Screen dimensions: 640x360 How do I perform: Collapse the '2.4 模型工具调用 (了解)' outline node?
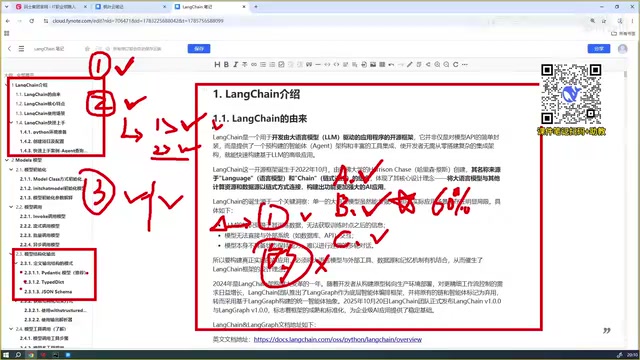[x=11, y=329]
